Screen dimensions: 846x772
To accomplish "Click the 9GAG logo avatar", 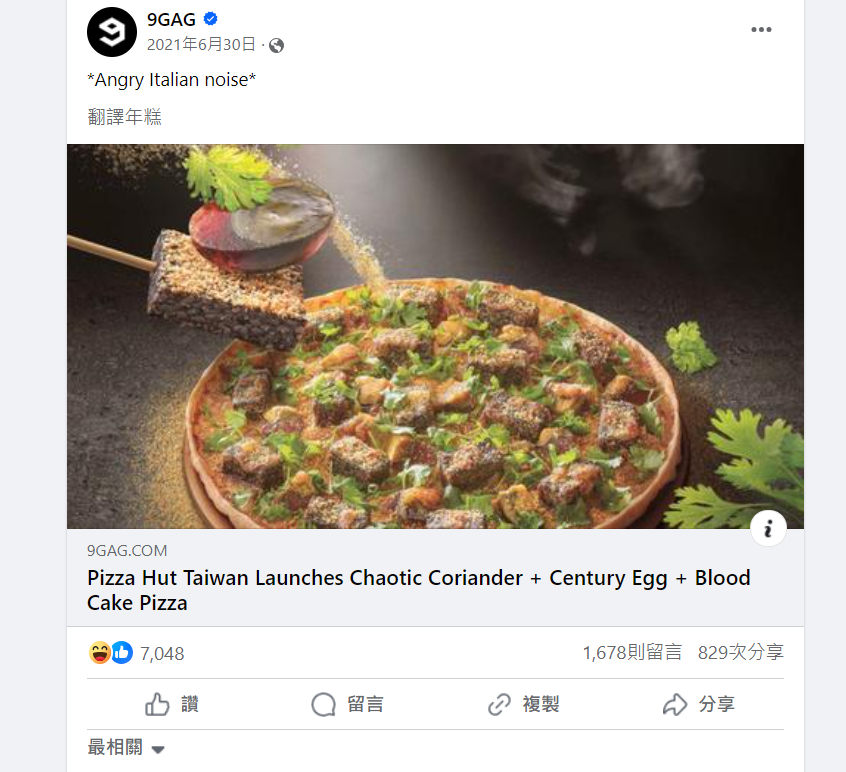I will [x=111, y=31].
